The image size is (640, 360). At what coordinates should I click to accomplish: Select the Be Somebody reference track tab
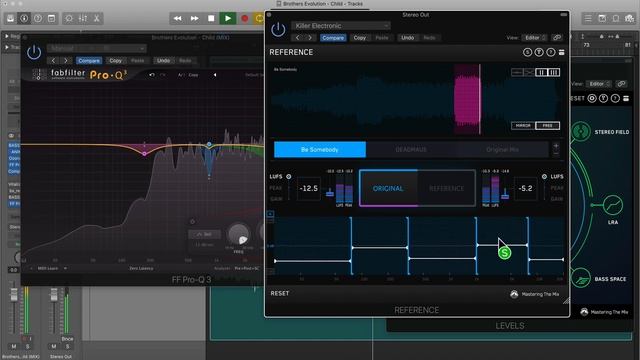coord(320,150)
